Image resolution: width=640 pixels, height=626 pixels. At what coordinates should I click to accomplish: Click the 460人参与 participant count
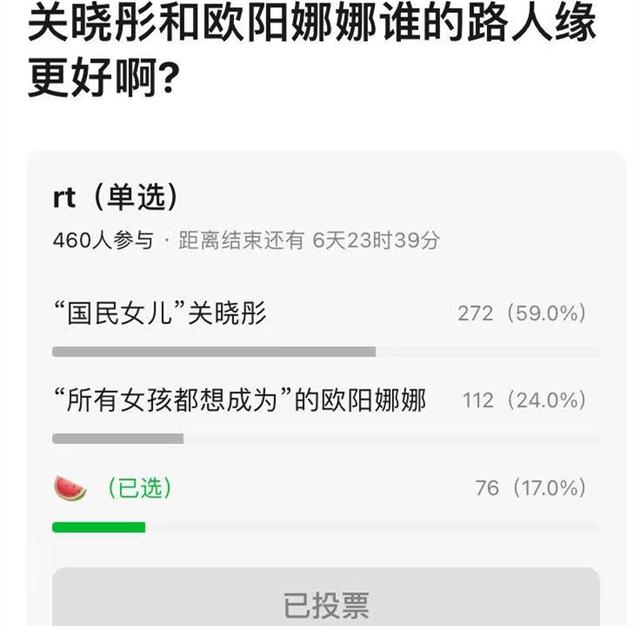[x=102, y=241]
